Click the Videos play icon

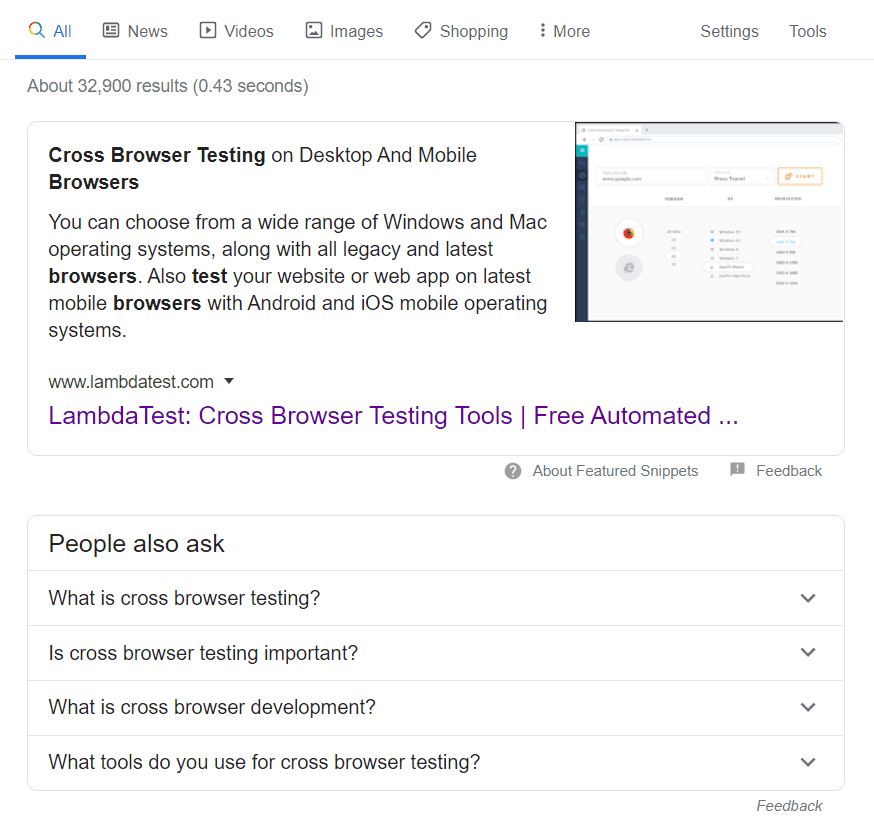[x=208, y=30]
